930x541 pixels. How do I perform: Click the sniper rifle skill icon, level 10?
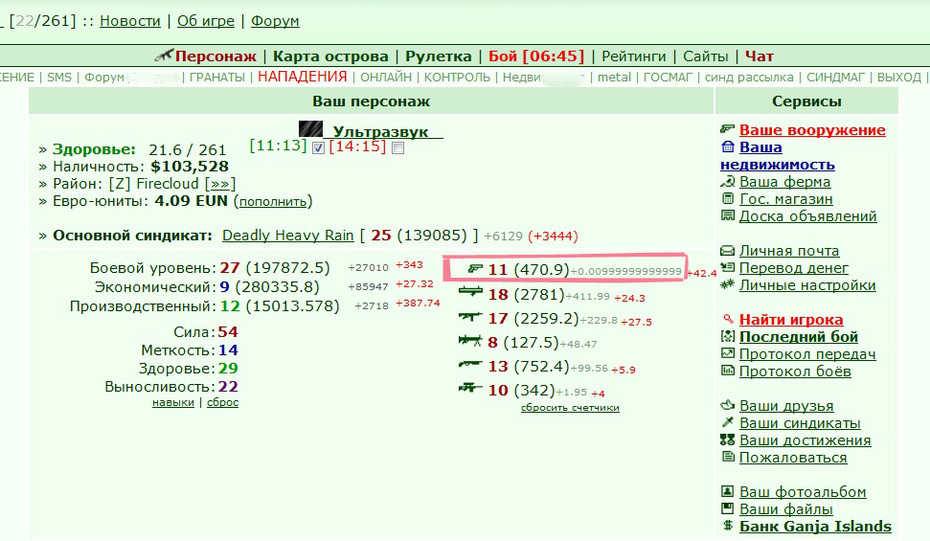tap(470, 388)
